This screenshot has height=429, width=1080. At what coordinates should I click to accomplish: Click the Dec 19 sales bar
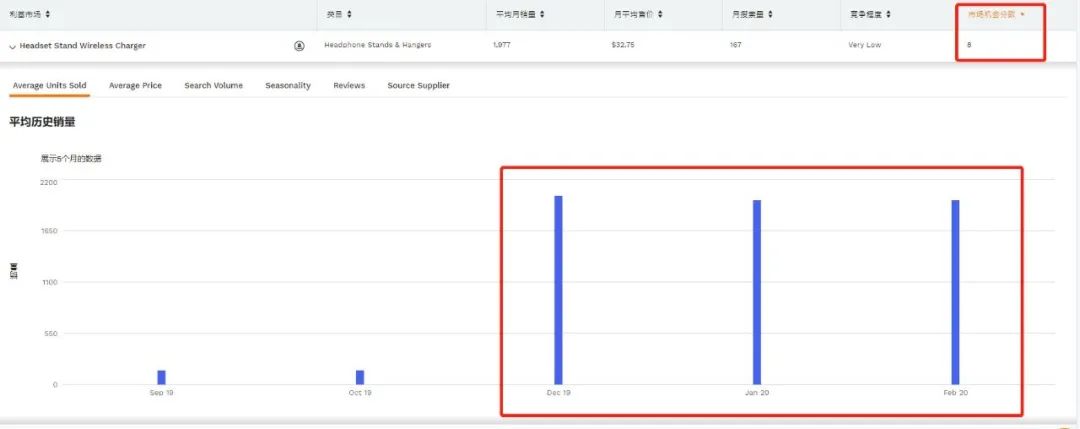pos(558,290)
